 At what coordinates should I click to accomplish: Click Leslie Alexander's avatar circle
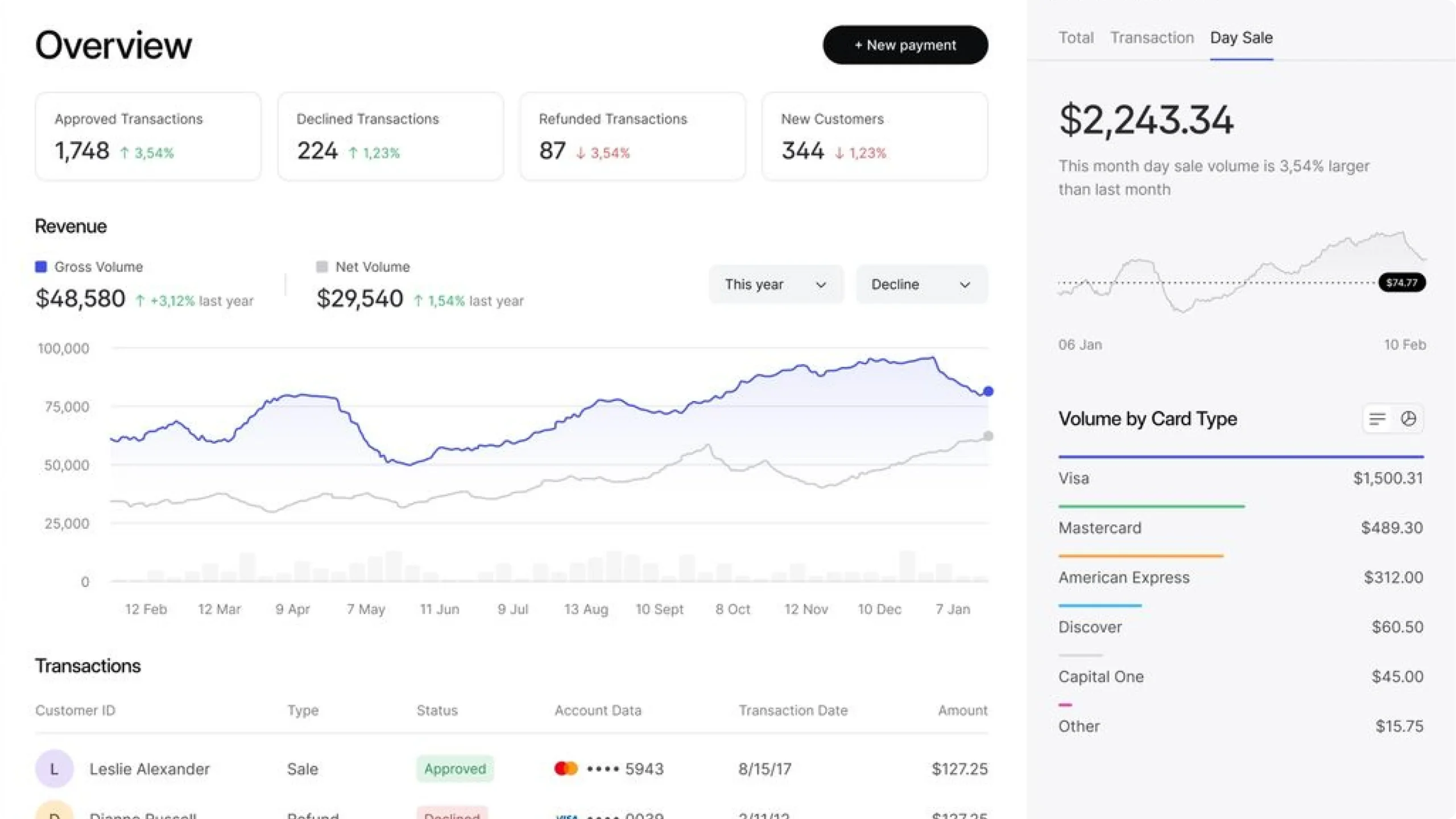(55, 769)
